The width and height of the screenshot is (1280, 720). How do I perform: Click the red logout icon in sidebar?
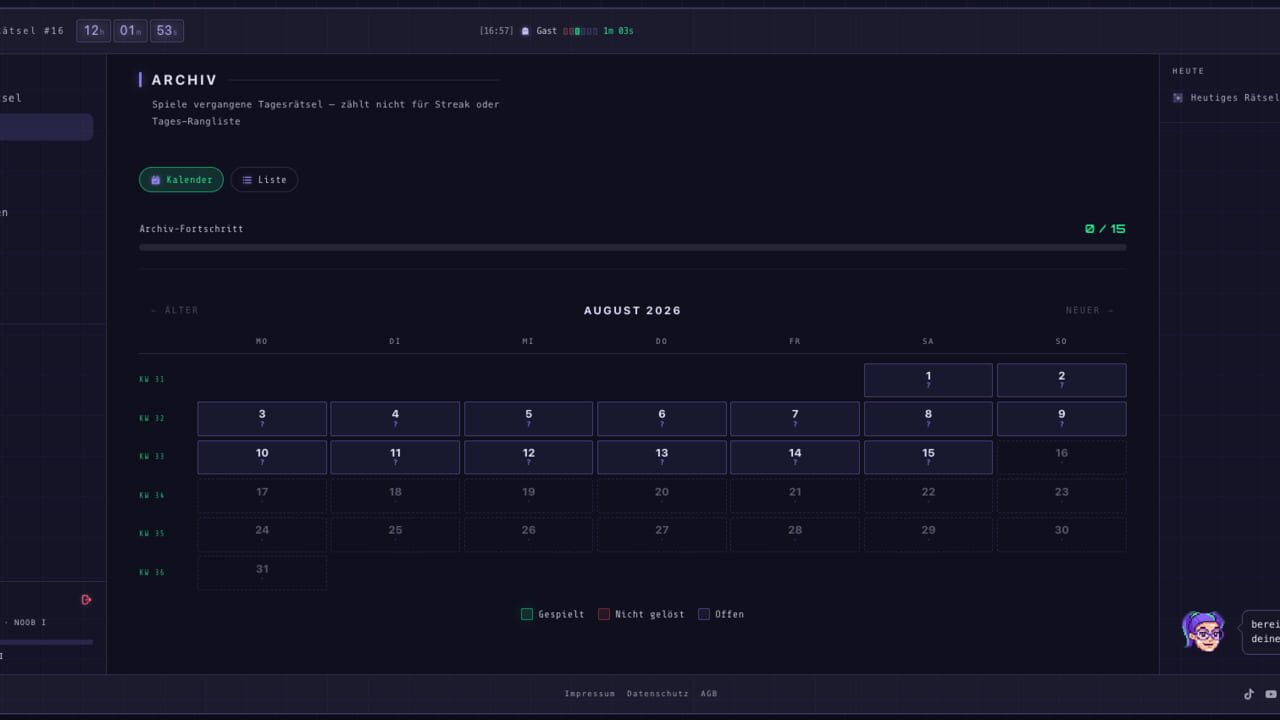pyautogui.click(x=86, y=600)
